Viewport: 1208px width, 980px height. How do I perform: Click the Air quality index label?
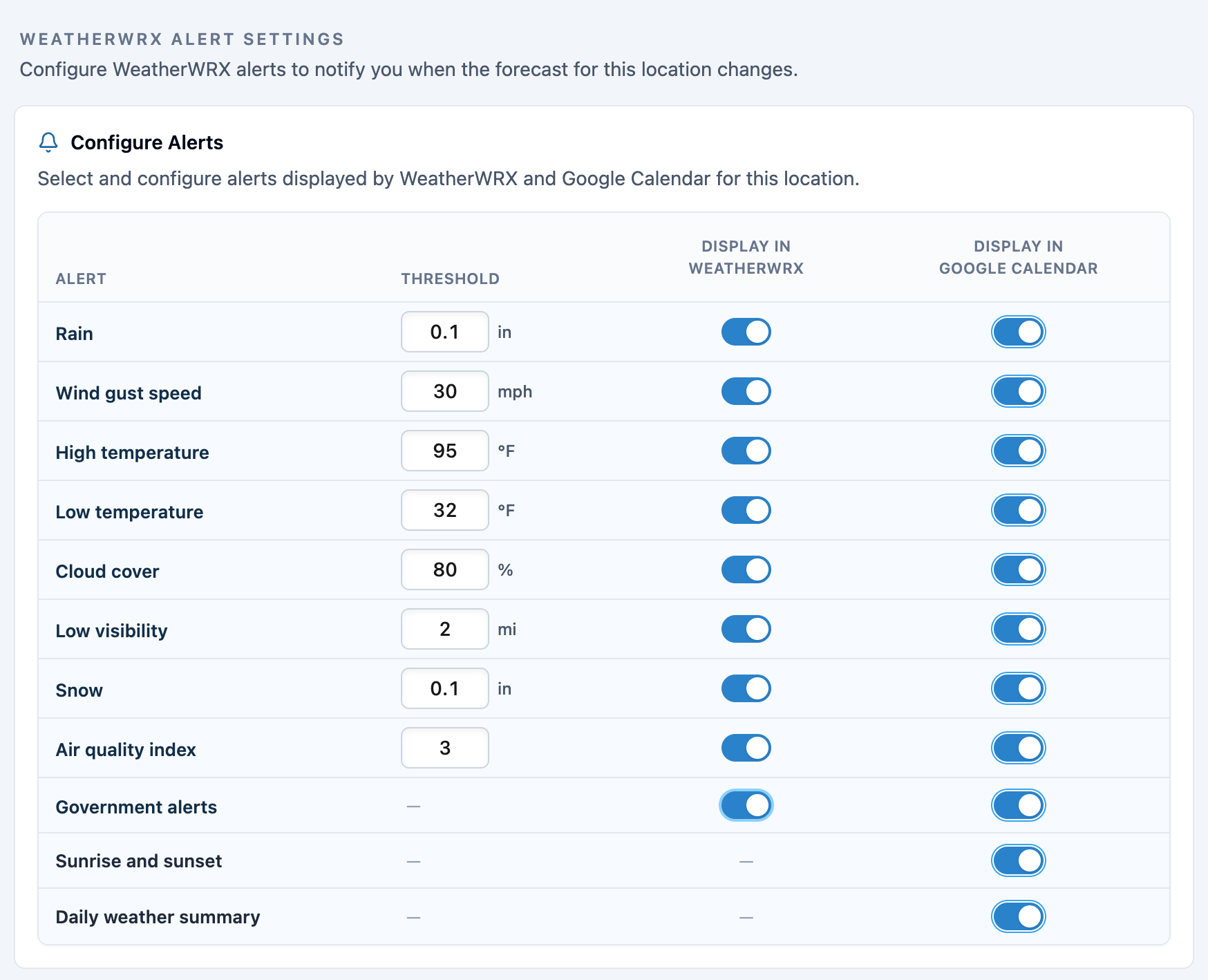126,750
